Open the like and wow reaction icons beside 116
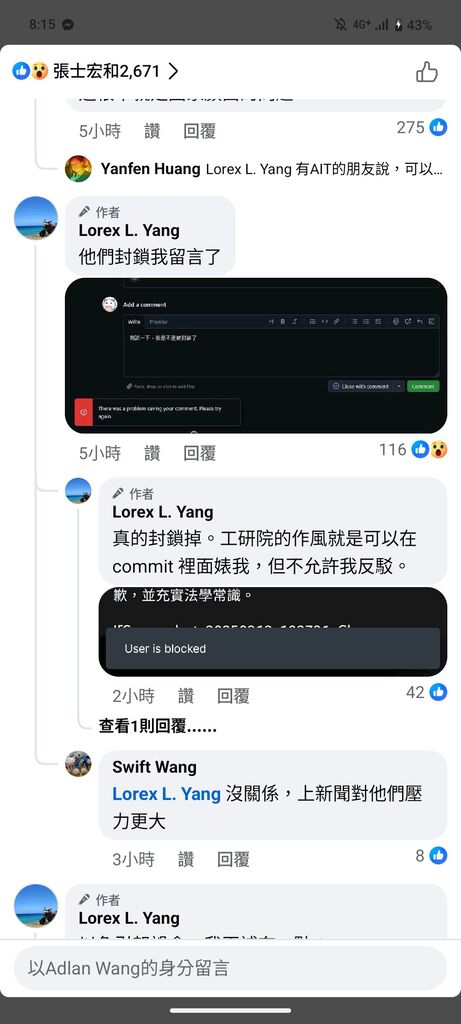The image size is (461, 1024). pyautogui.click(x=429, y=449)
